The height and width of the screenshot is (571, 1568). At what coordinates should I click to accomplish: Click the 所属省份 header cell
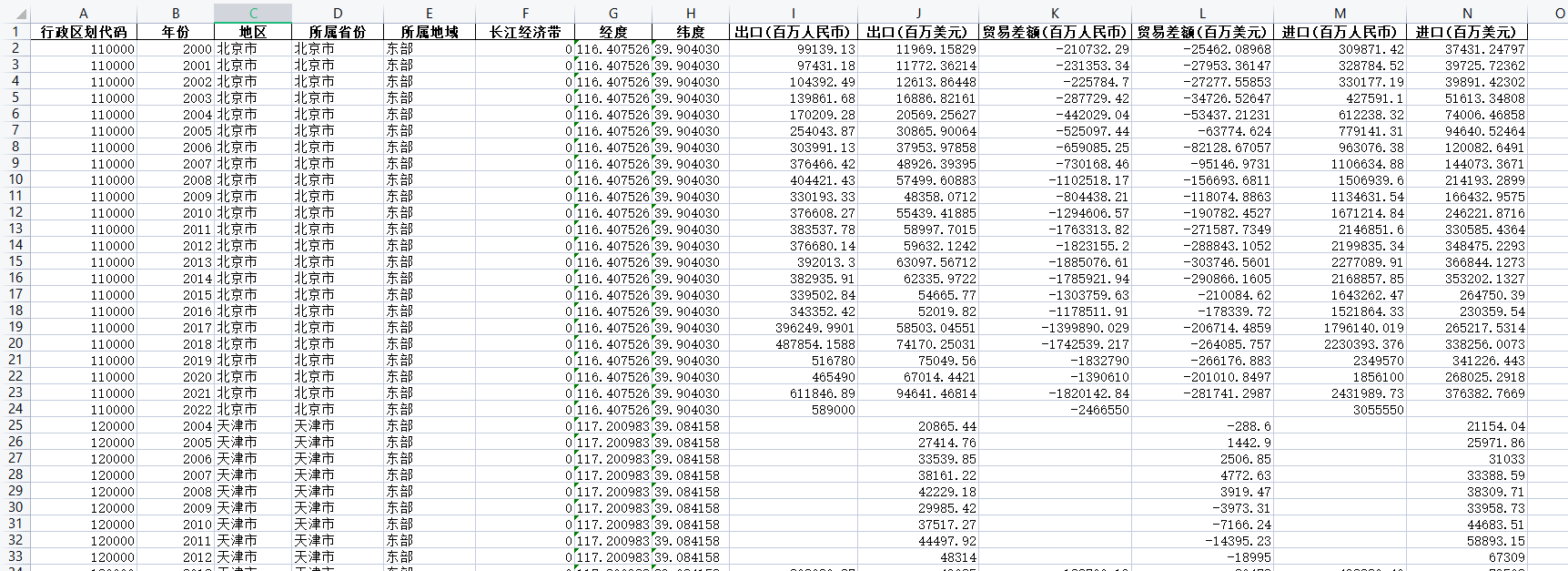[338, 32]
